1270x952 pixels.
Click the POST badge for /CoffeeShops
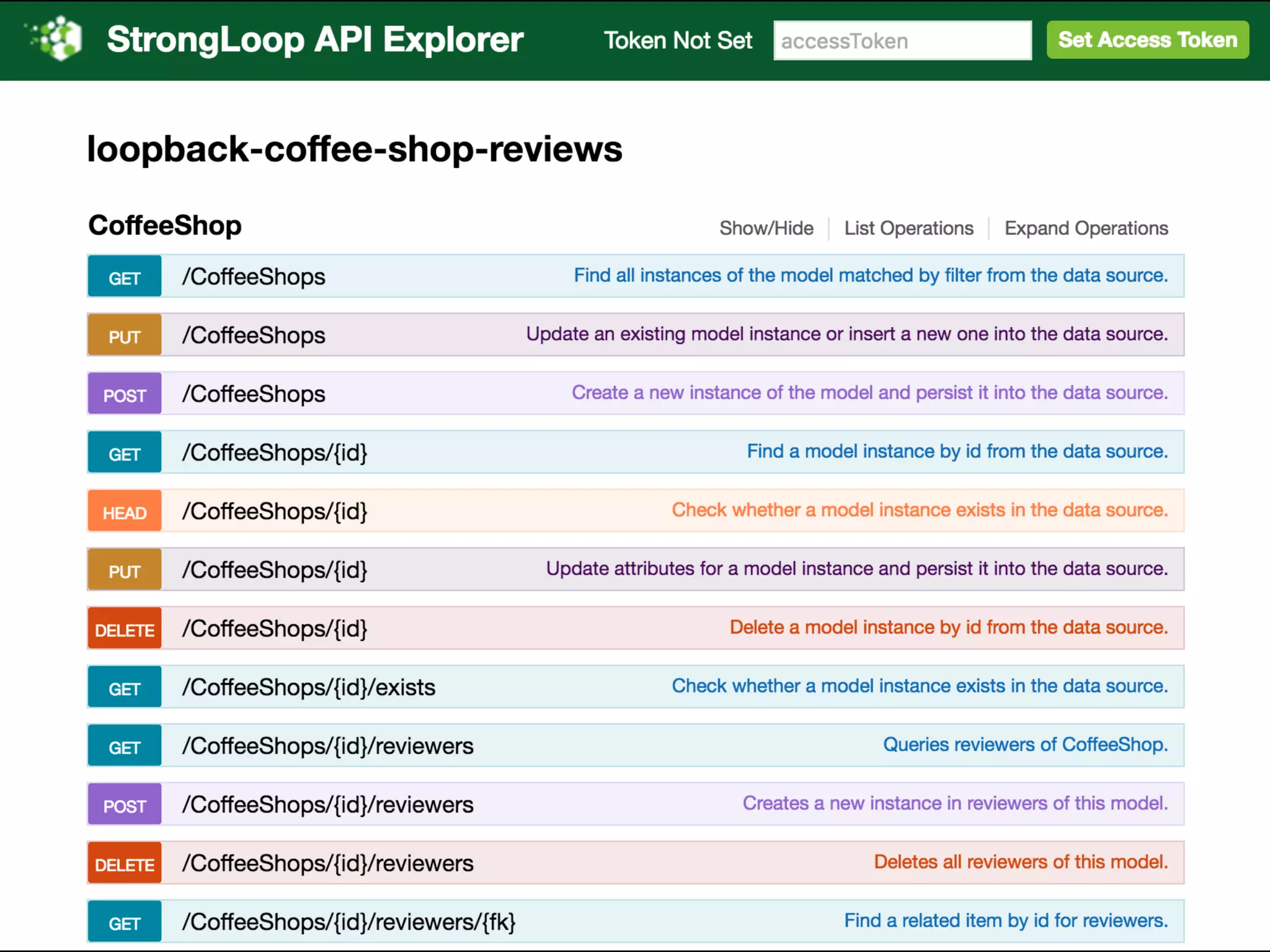click(x=125, y=394)
